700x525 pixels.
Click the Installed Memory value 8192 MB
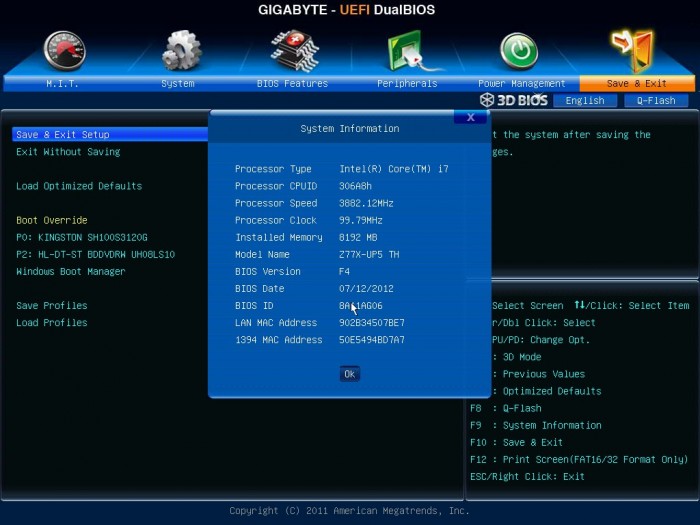pyautogui.click(x=358, y=238)
